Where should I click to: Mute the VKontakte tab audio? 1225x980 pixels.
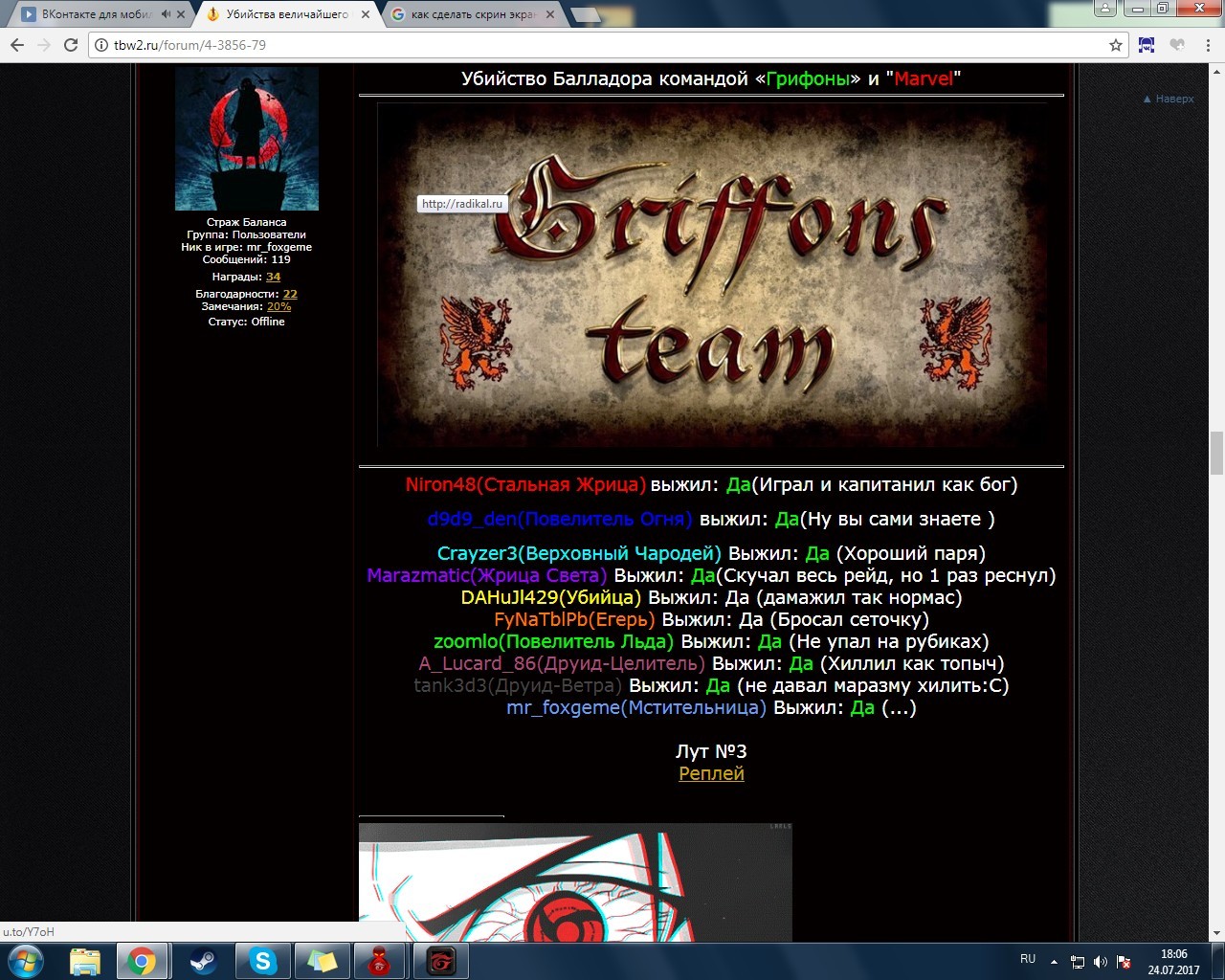tap(167, 14)
